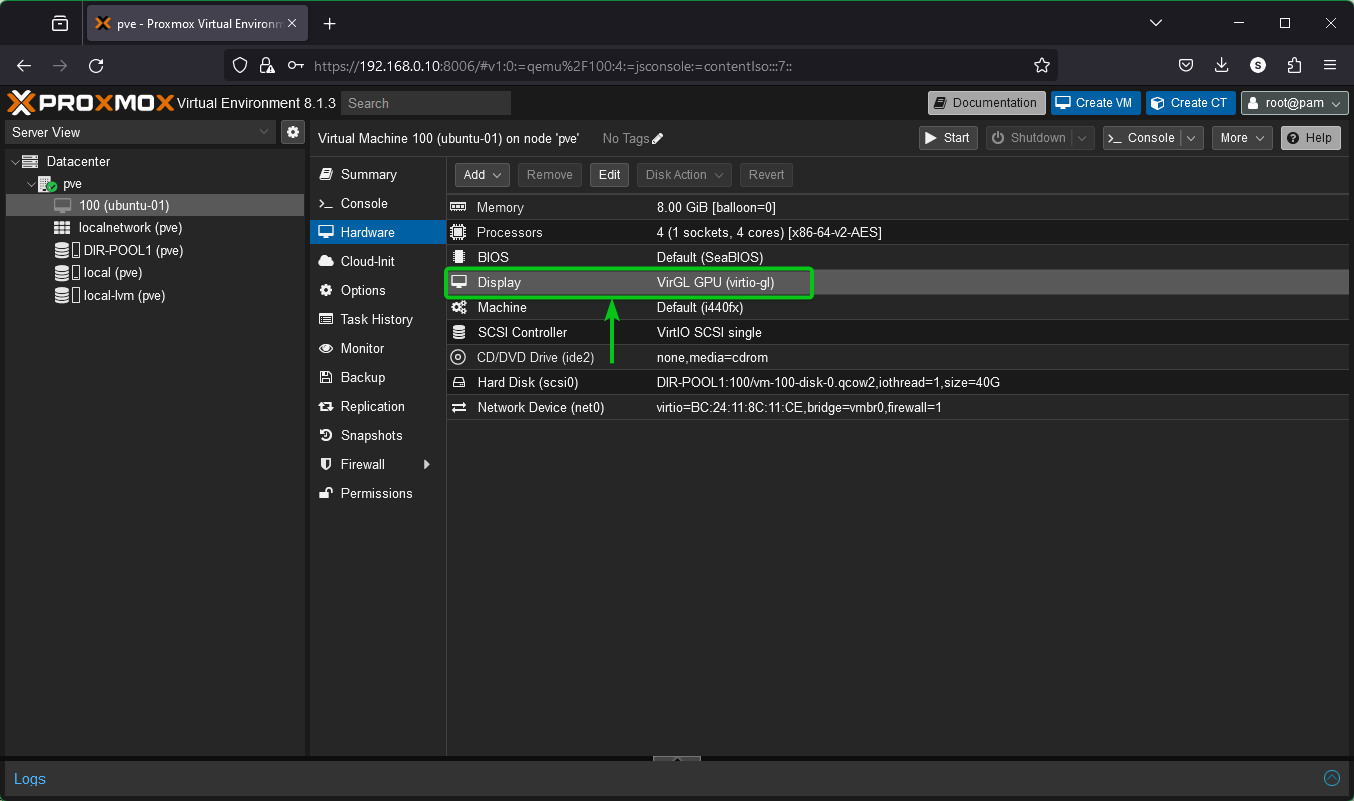Open Firefox View tab icon
The height and width of the screenshot is (801, 1354).
[x=60, y=23]
